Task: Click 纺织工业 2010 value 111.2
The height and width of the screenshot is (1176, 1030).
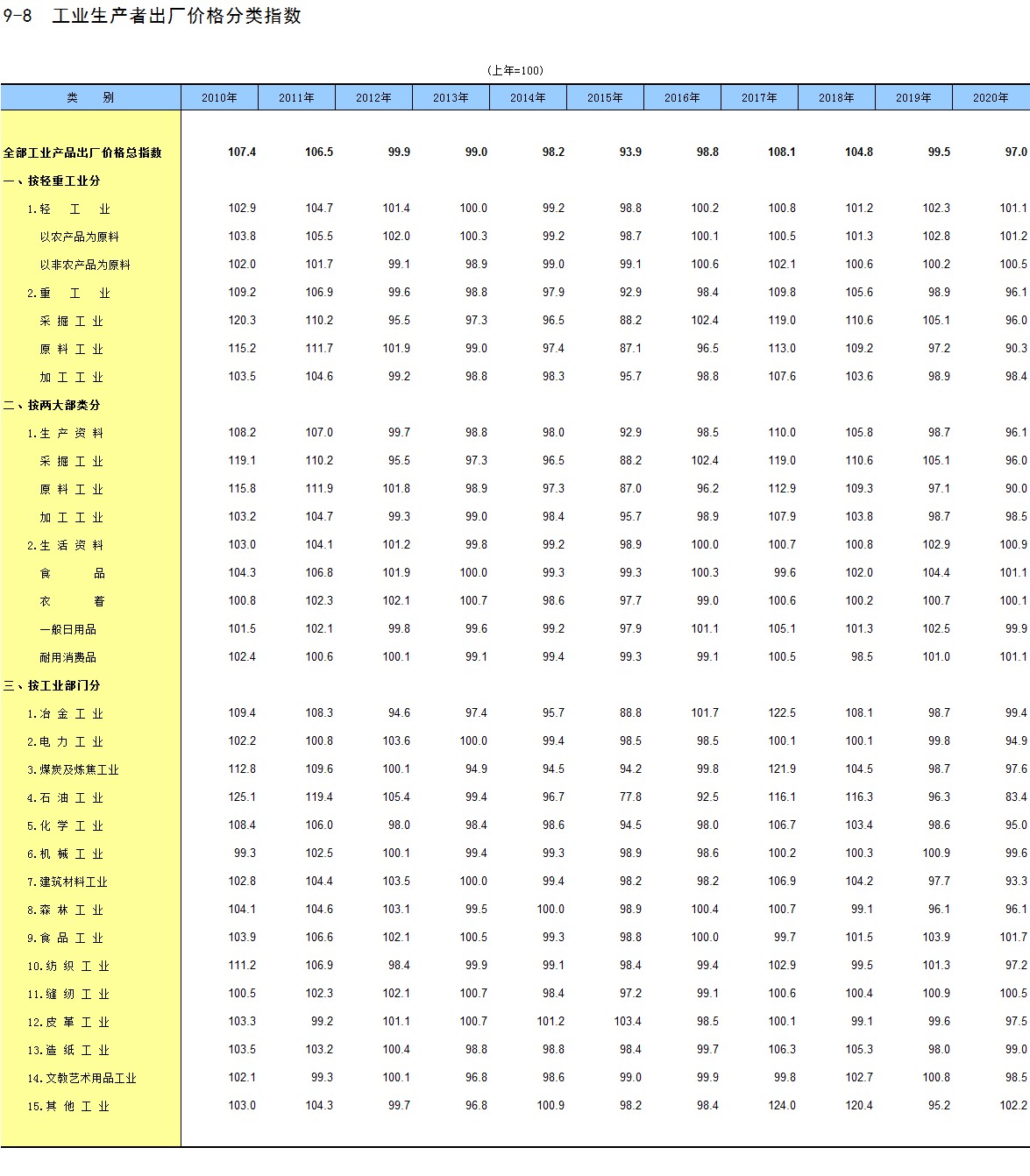Action: [242, 966]
